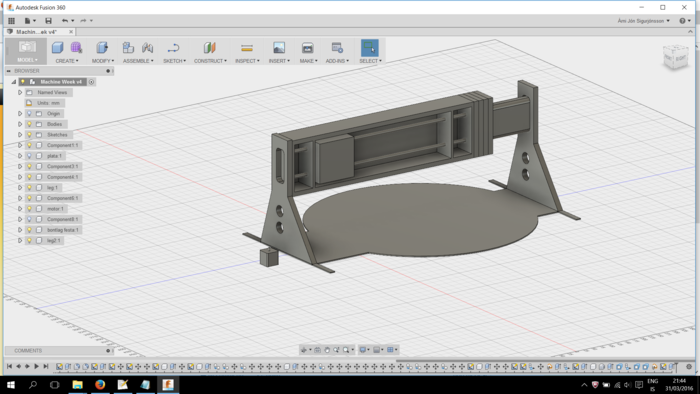Open the Insert image icon
This screenshot has width=700, height=394.
(279, 48)
